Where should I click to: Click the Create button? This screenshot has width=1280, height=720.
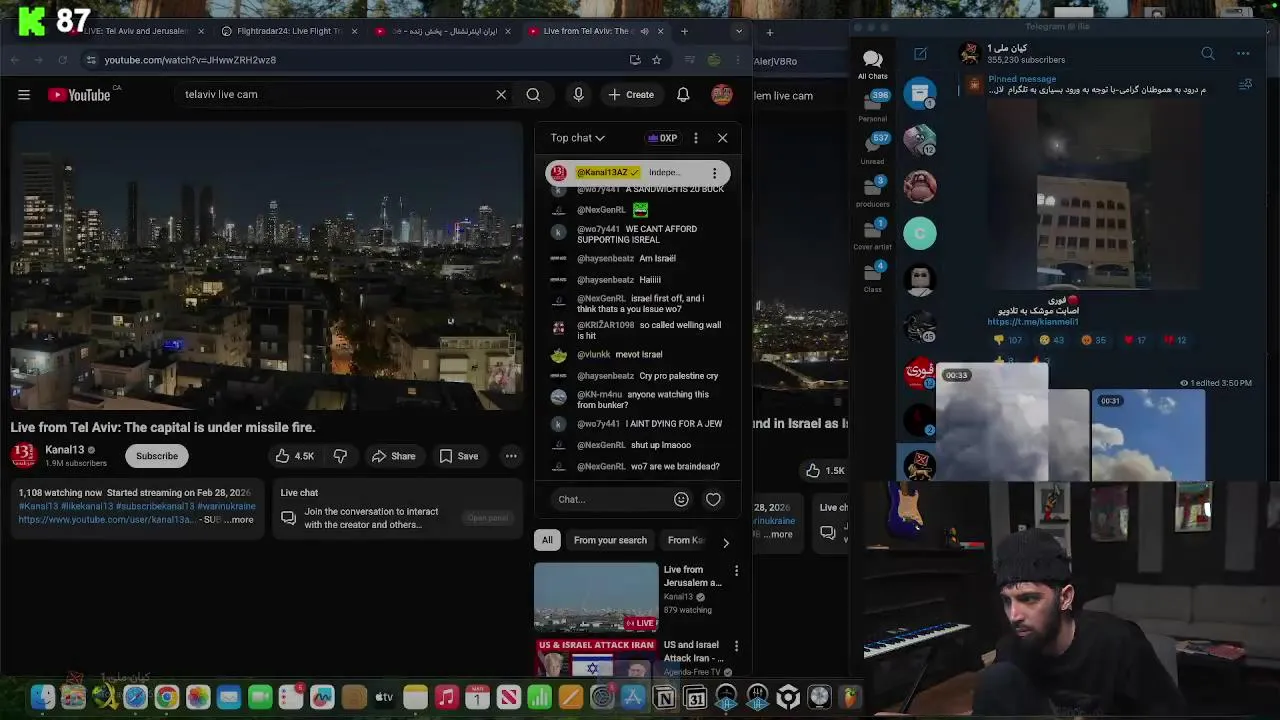click(630, 95)
